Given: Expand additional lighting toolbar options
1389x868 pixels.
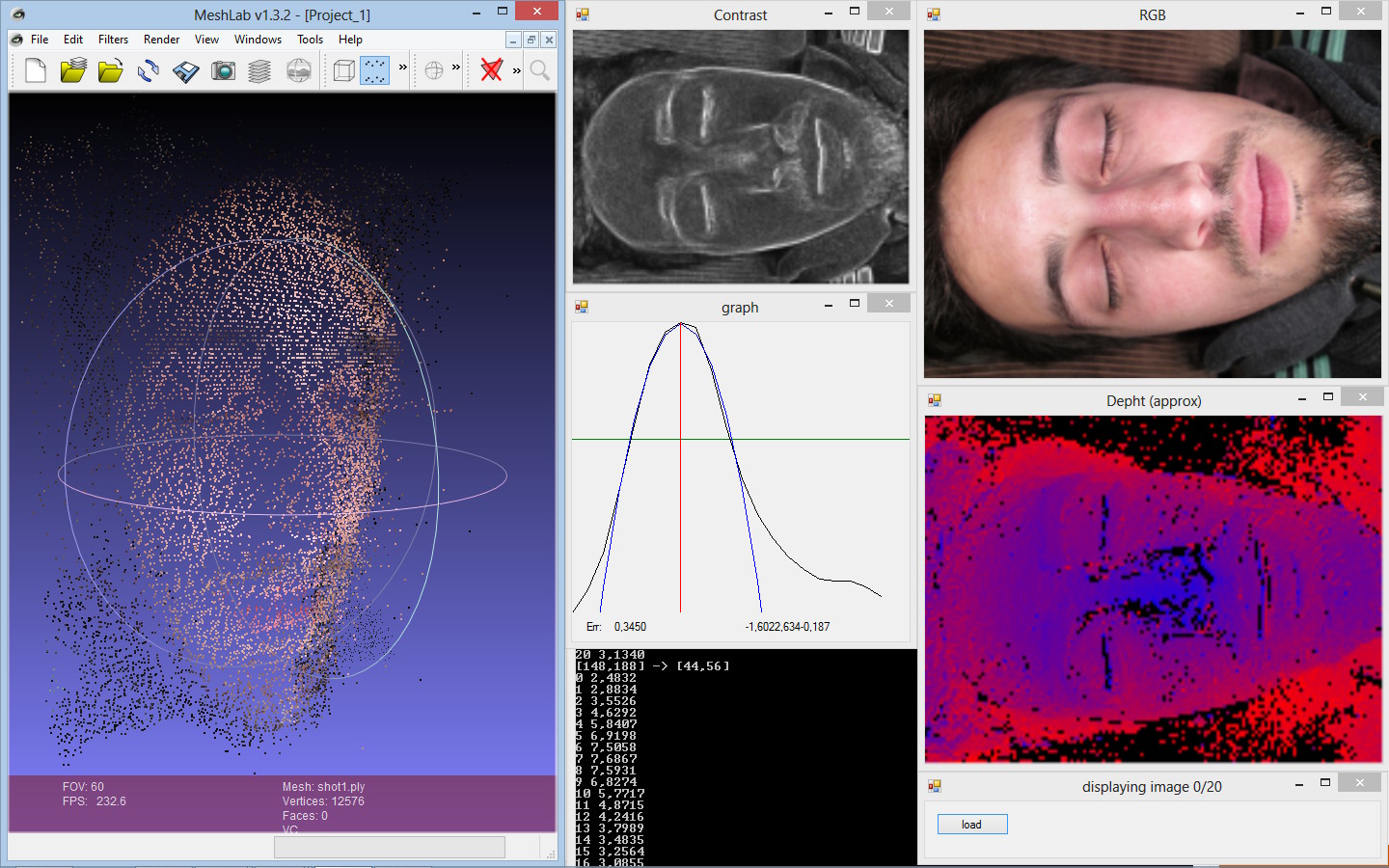Looking at the screenshot, I should (454, 69).
